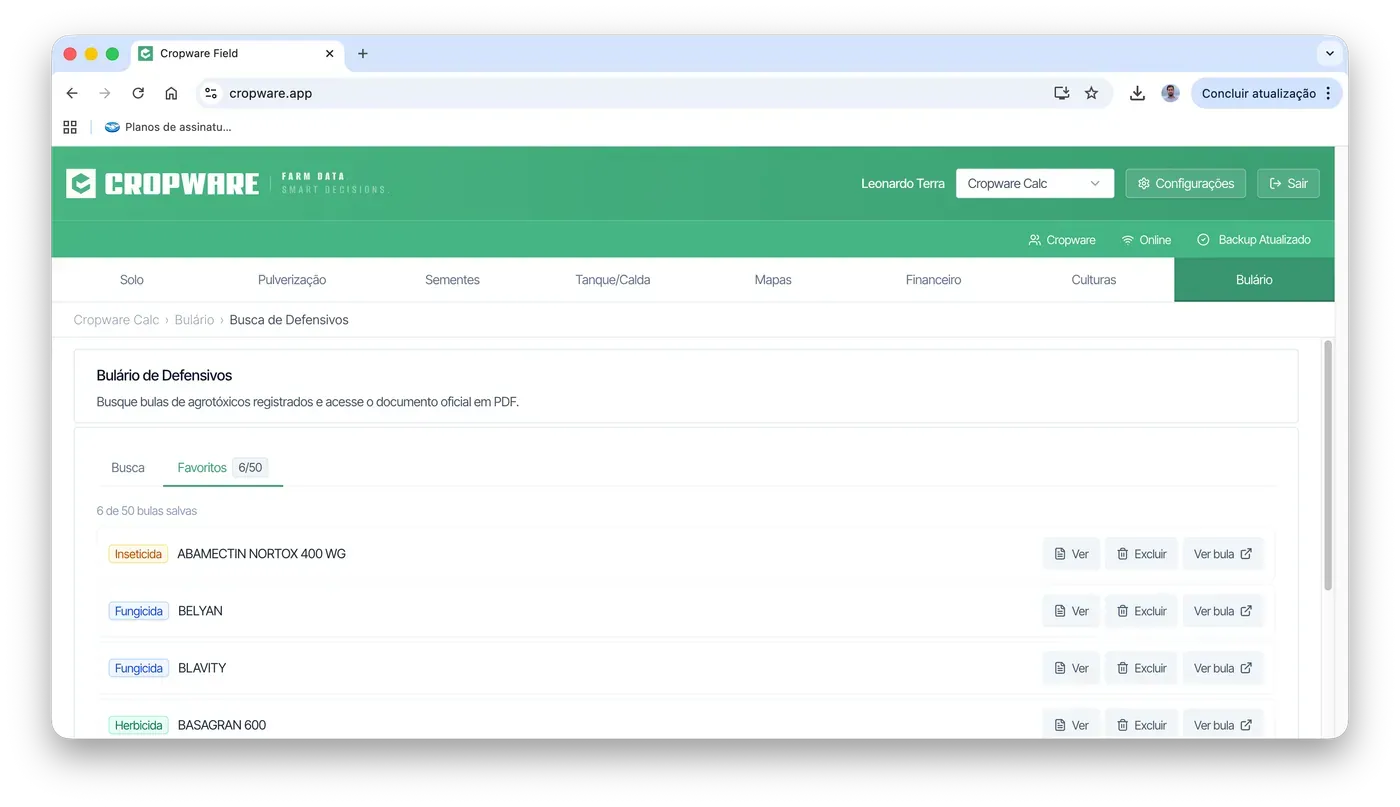The height and width of the screenshot is (807, 1400).
Task: Open the Planos de assinatu... bookmark
Action: point(168,127)
